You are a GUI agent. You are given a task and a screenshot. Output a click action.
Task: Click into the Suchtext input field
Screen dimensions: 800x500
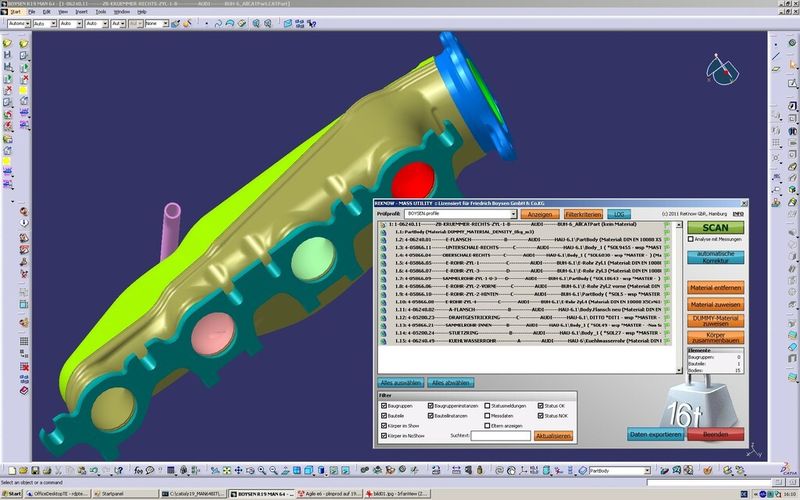pos(501,436)
